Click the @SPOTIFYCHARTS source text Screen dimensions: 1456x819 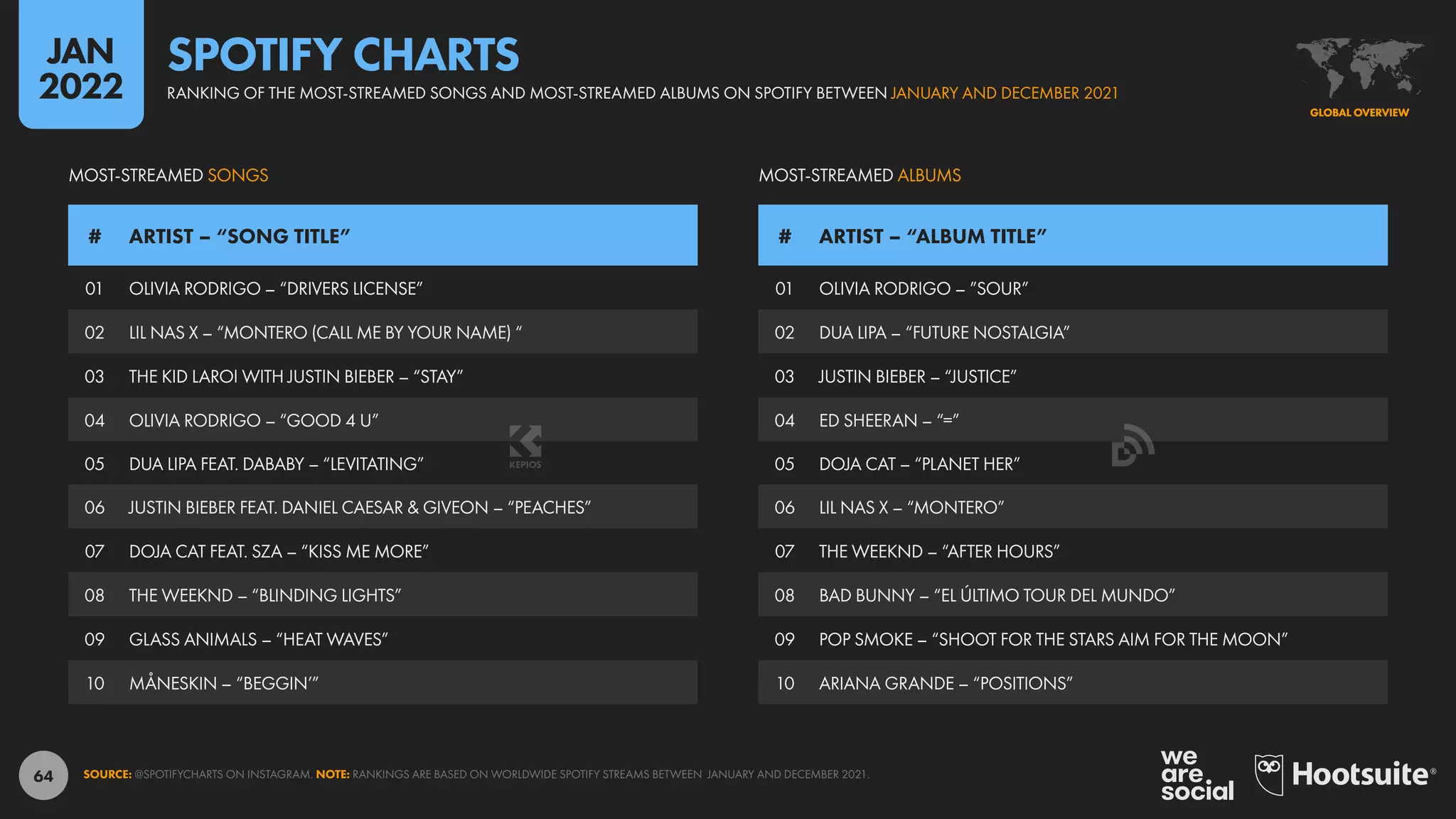click(223, 774)
